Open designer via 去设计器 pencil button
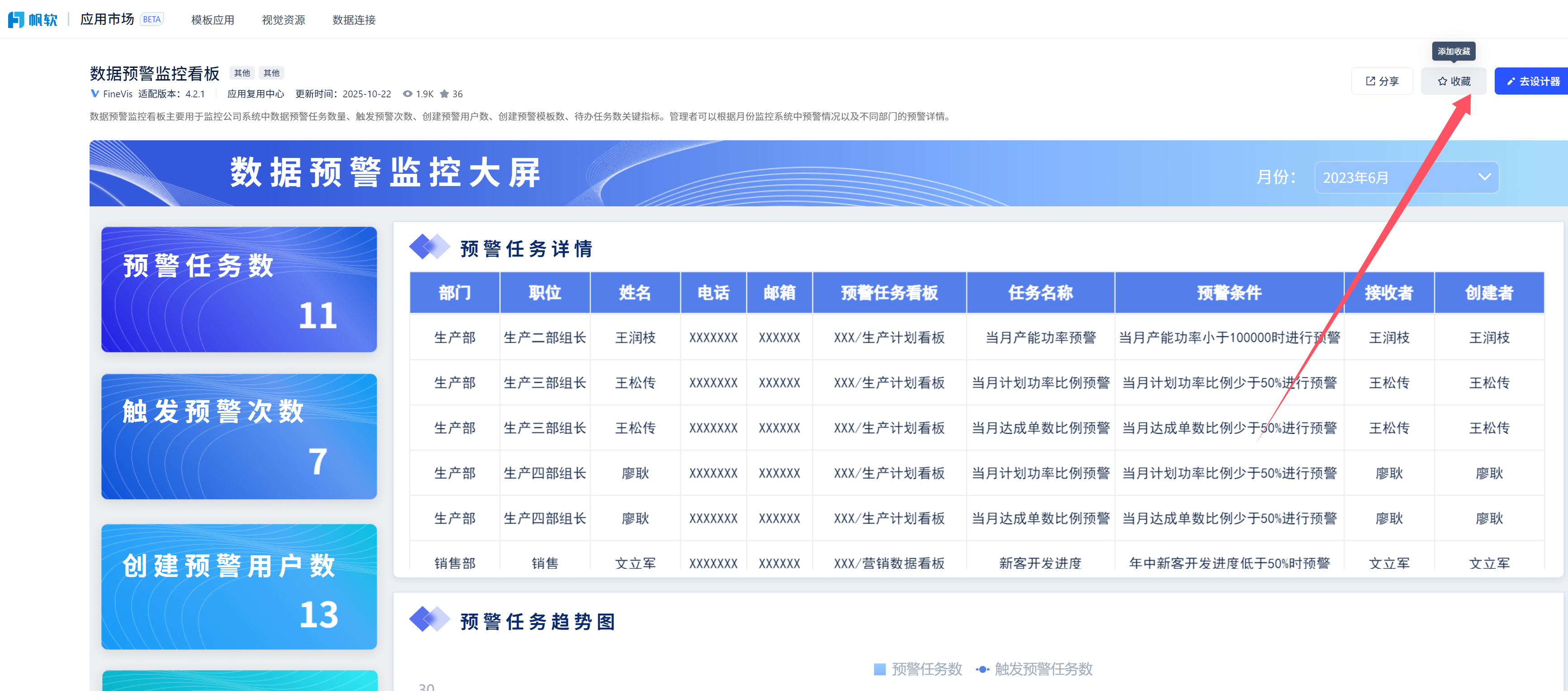Image resolution: width=1568 pixels, height=691 pixels. pyautogui.click(x=1532, y=81)
